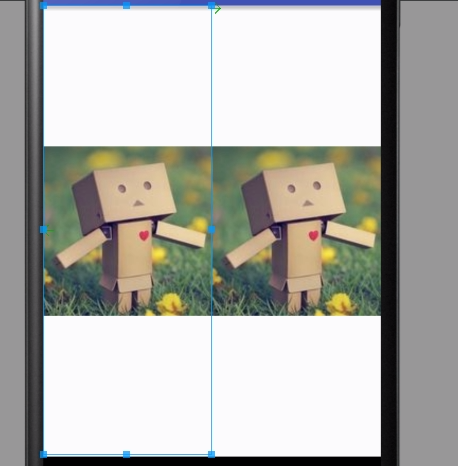Click empty white area above right image
458x466 pixels.
click(x=297, y=77)
